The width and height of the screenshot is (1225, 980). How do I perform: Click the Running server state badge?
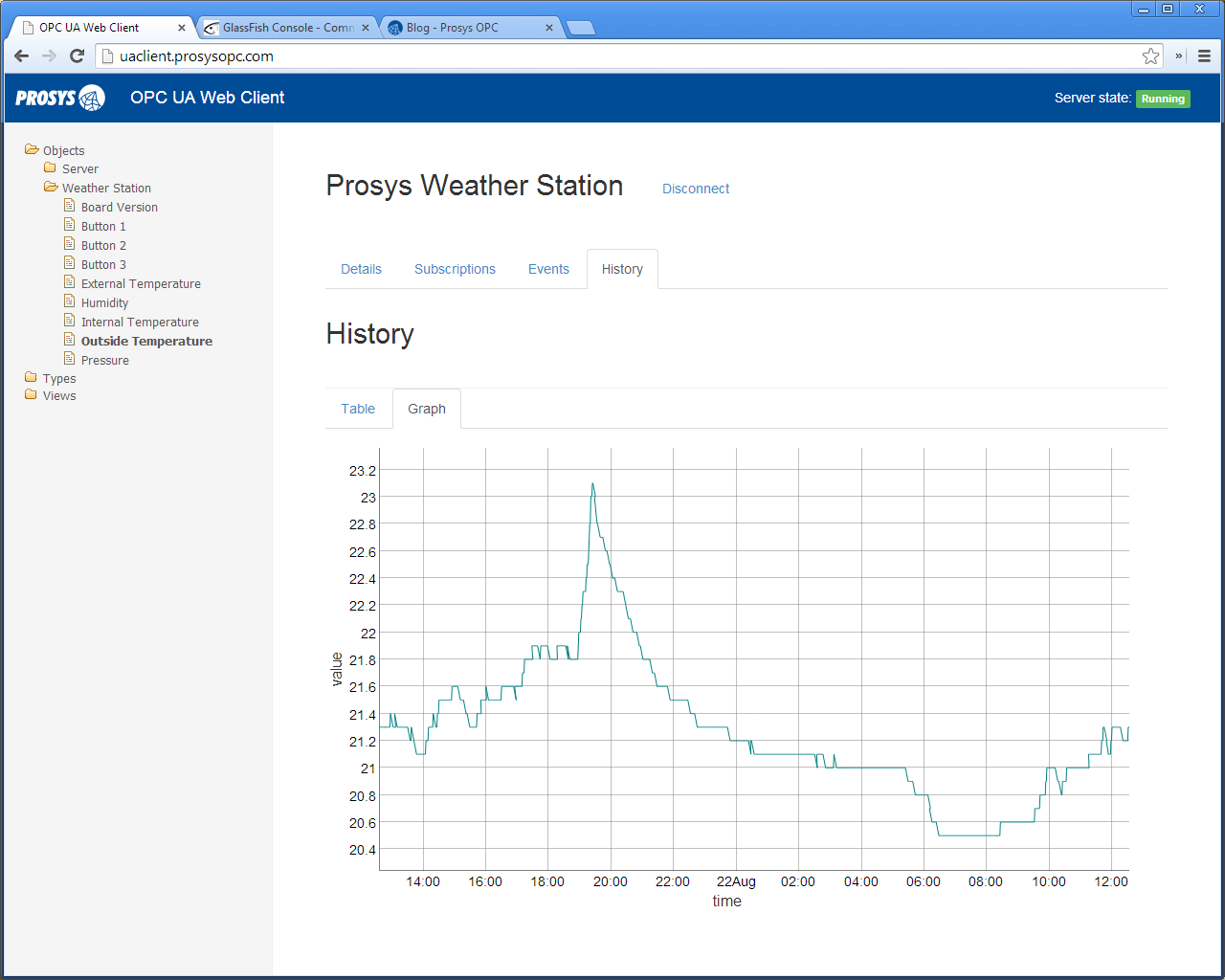coord(1163,99)
